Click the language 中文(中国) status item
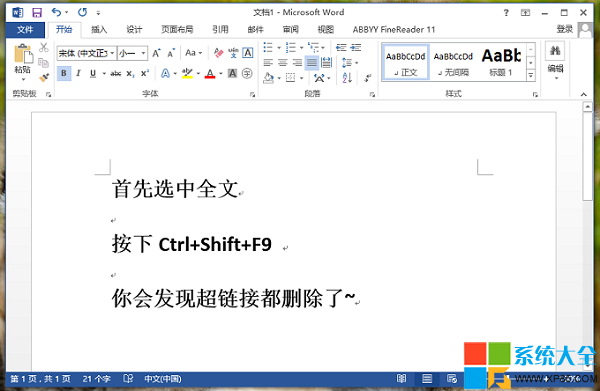Screen dimensions: 600x391 (163, 379)
